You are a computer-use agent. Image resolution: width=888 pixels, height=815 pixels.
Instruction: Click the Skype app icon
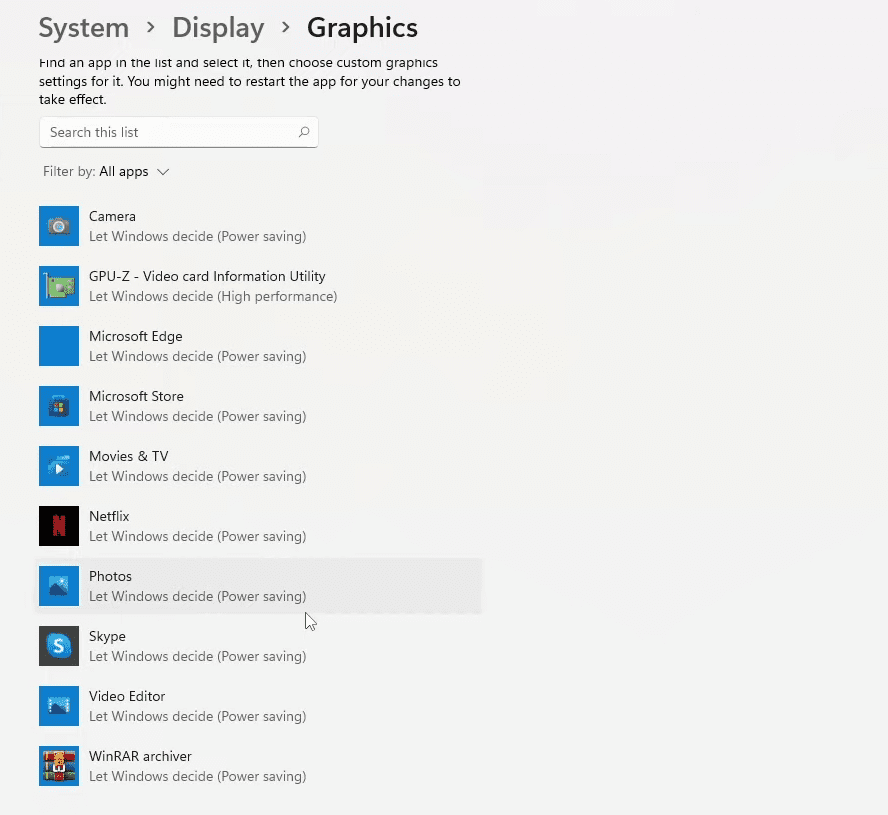[59, 646]
